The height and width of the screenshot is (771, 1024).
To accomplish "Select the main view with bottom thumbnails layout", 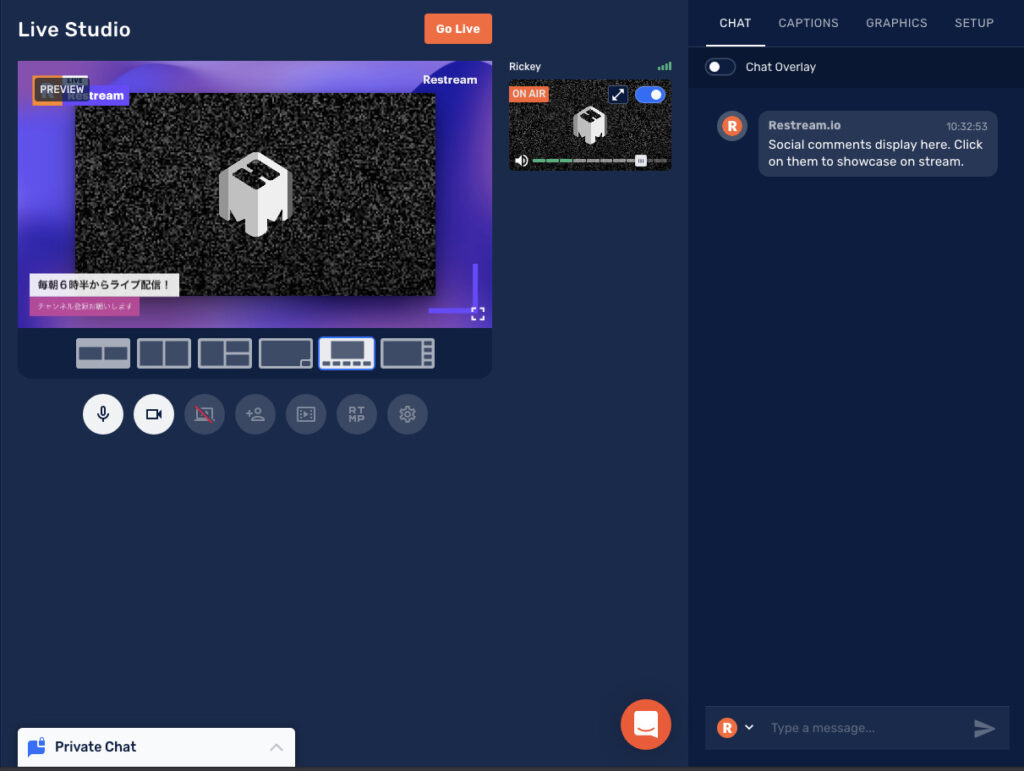I will 347,353.
